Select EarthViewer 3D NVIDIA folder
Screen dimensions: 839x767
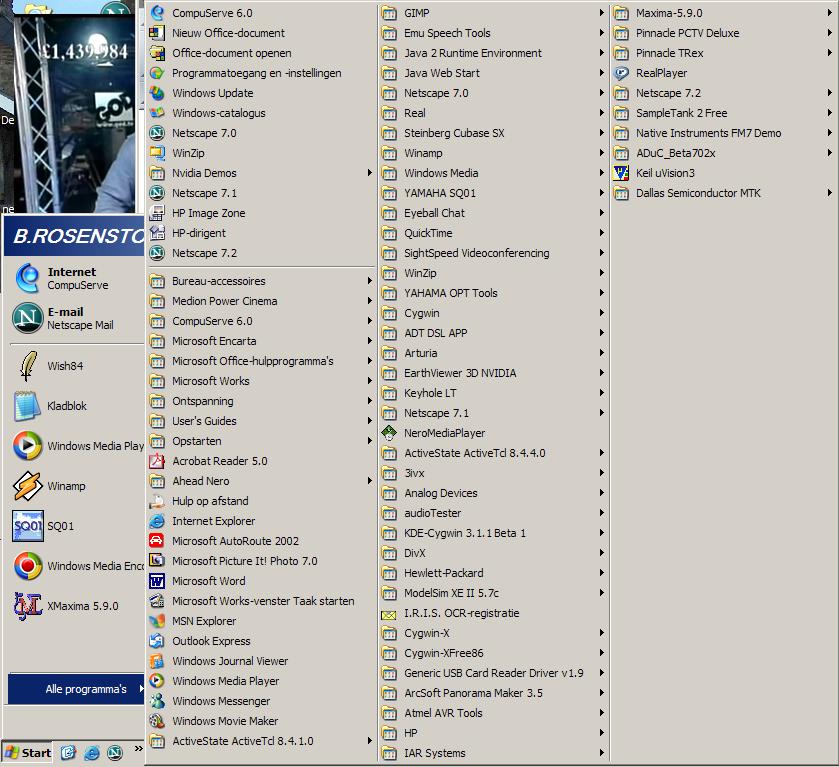pyautogui.click(x=493, y=373)
